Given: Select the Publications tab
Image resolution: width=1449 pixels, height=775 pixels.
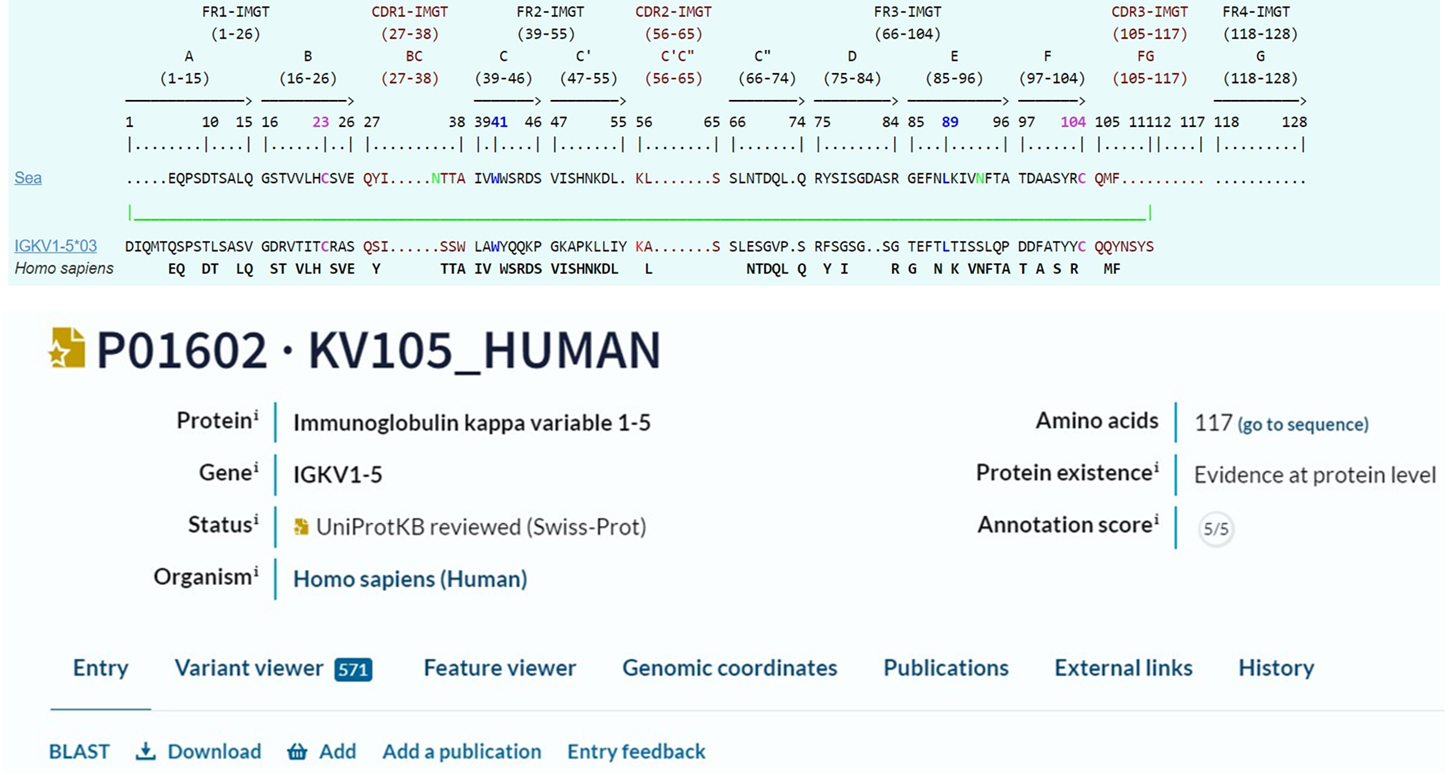Looking at the screenshot, I should 946,668.
